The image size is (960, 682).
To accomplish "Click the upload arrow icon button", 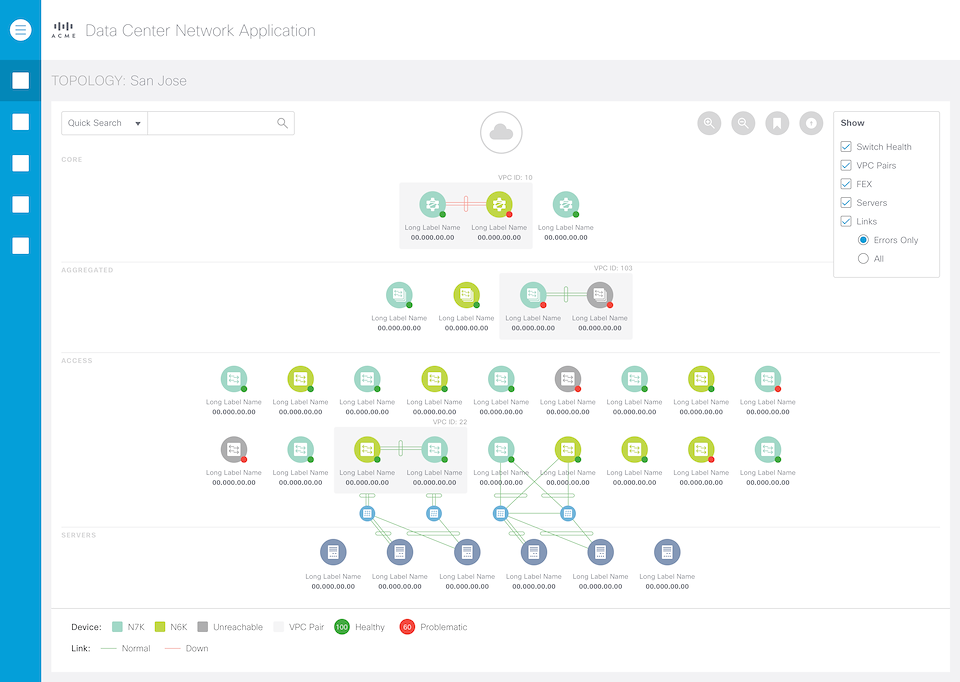I will pos(811,123).
